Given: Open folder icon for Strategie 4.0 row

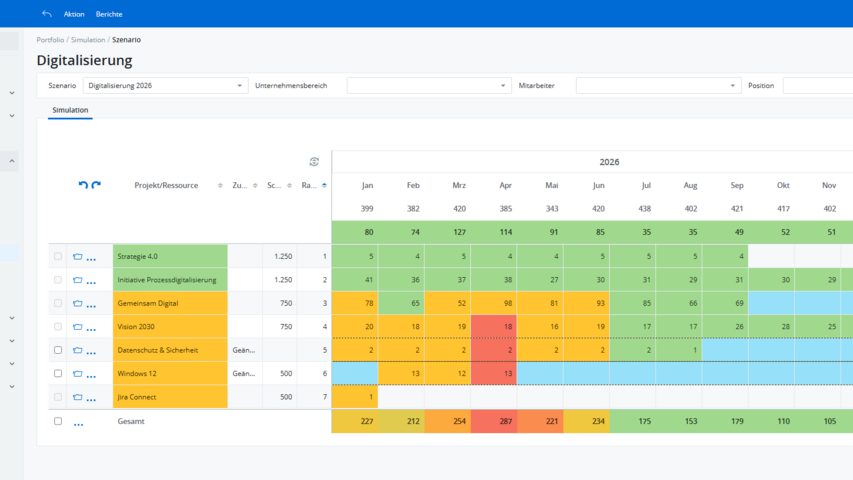Looking at the screenshot, I should click(x=77, y=257).
